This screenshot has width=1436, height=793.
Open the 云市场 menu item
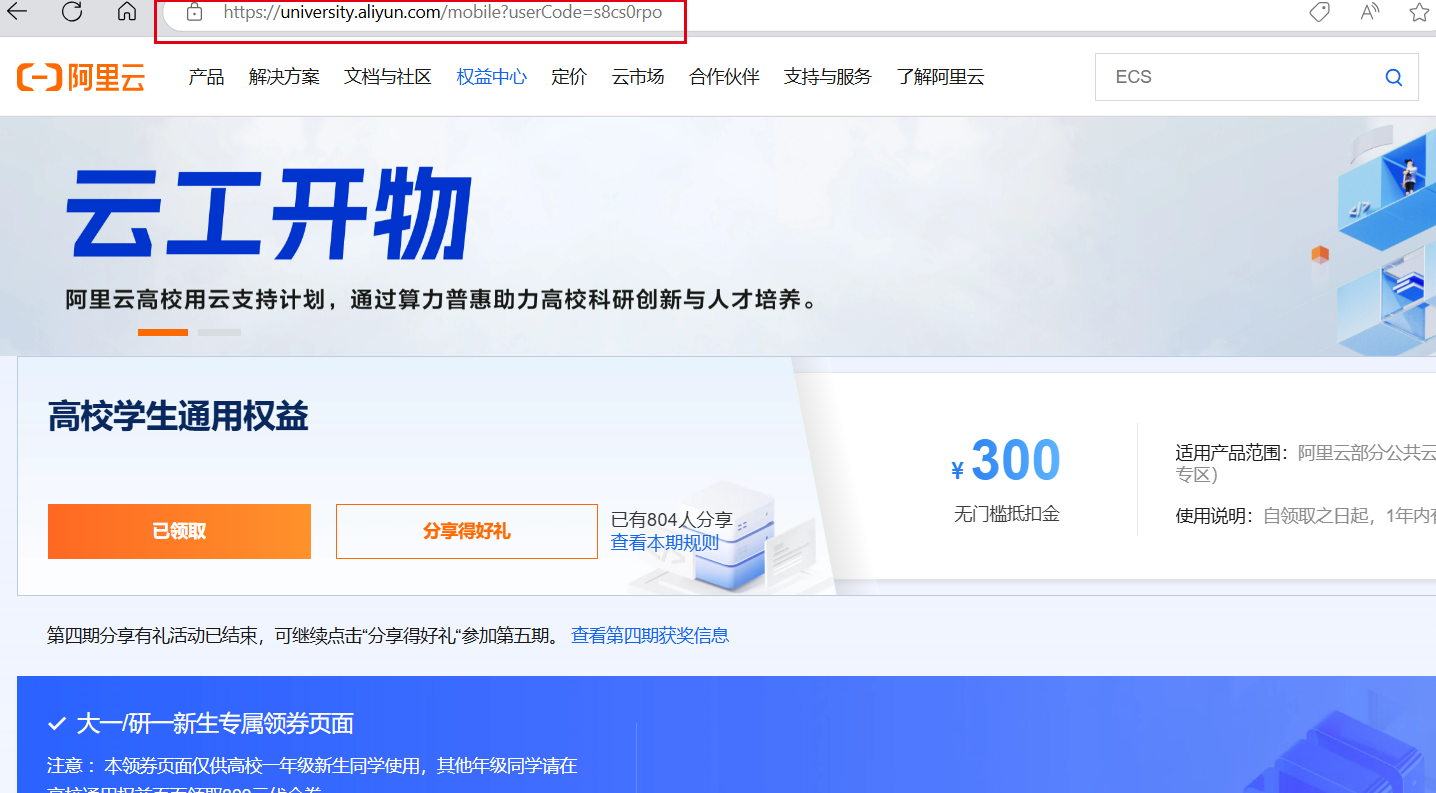click(638, 77)
